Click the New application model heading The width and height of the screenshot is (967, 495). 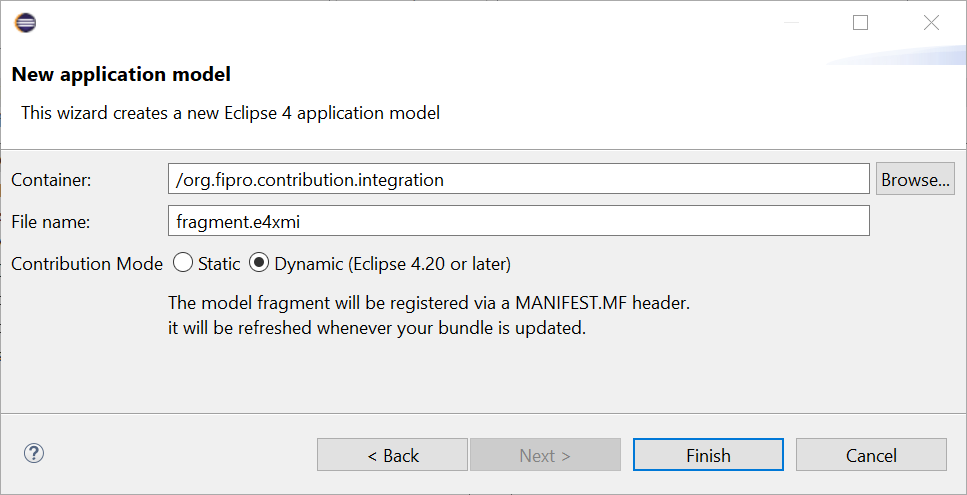pyautogui.click(x=121, y=74)
